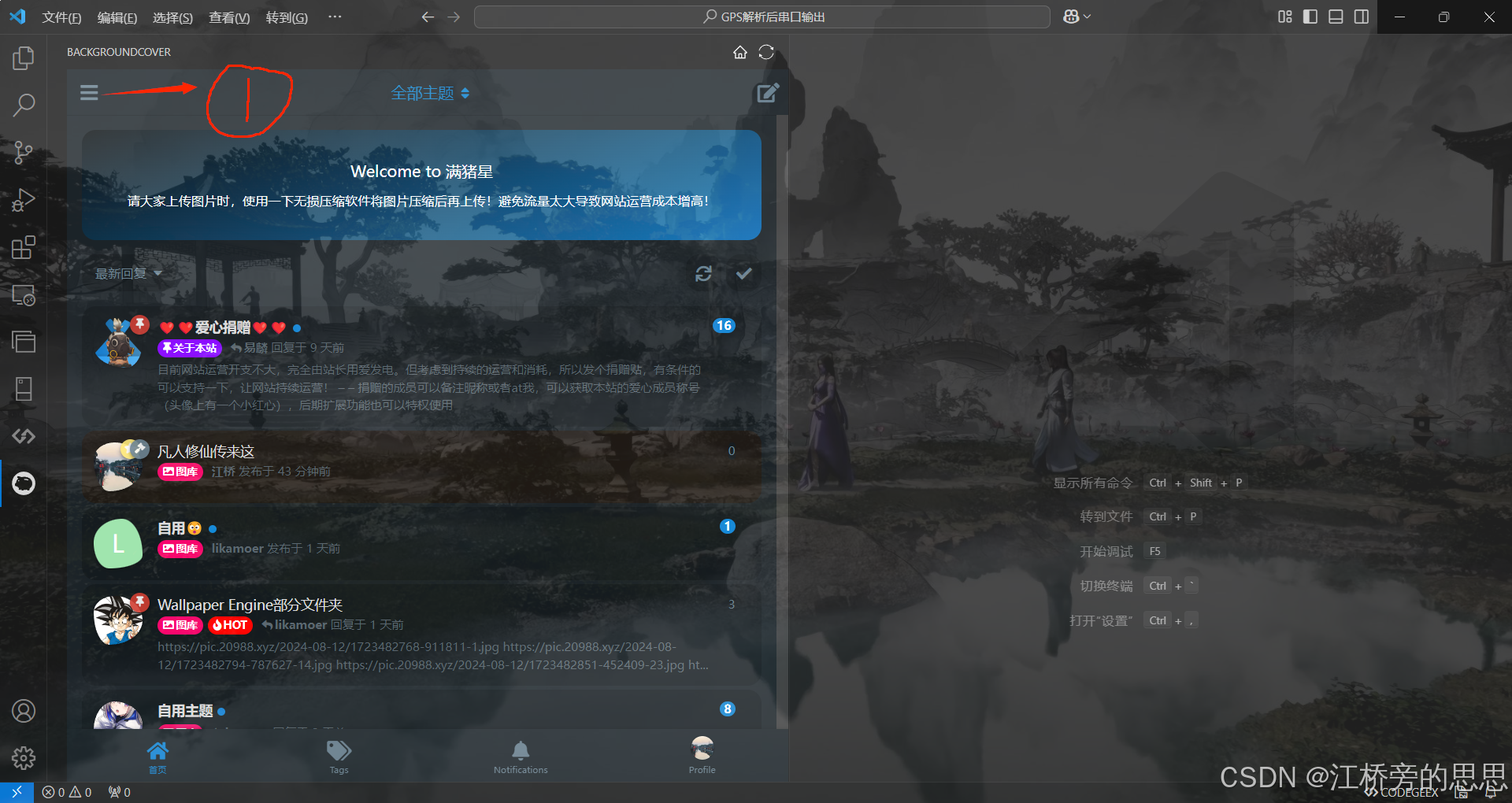
Task: Switch to the Tags tab
Action: [x=339, y=757]
